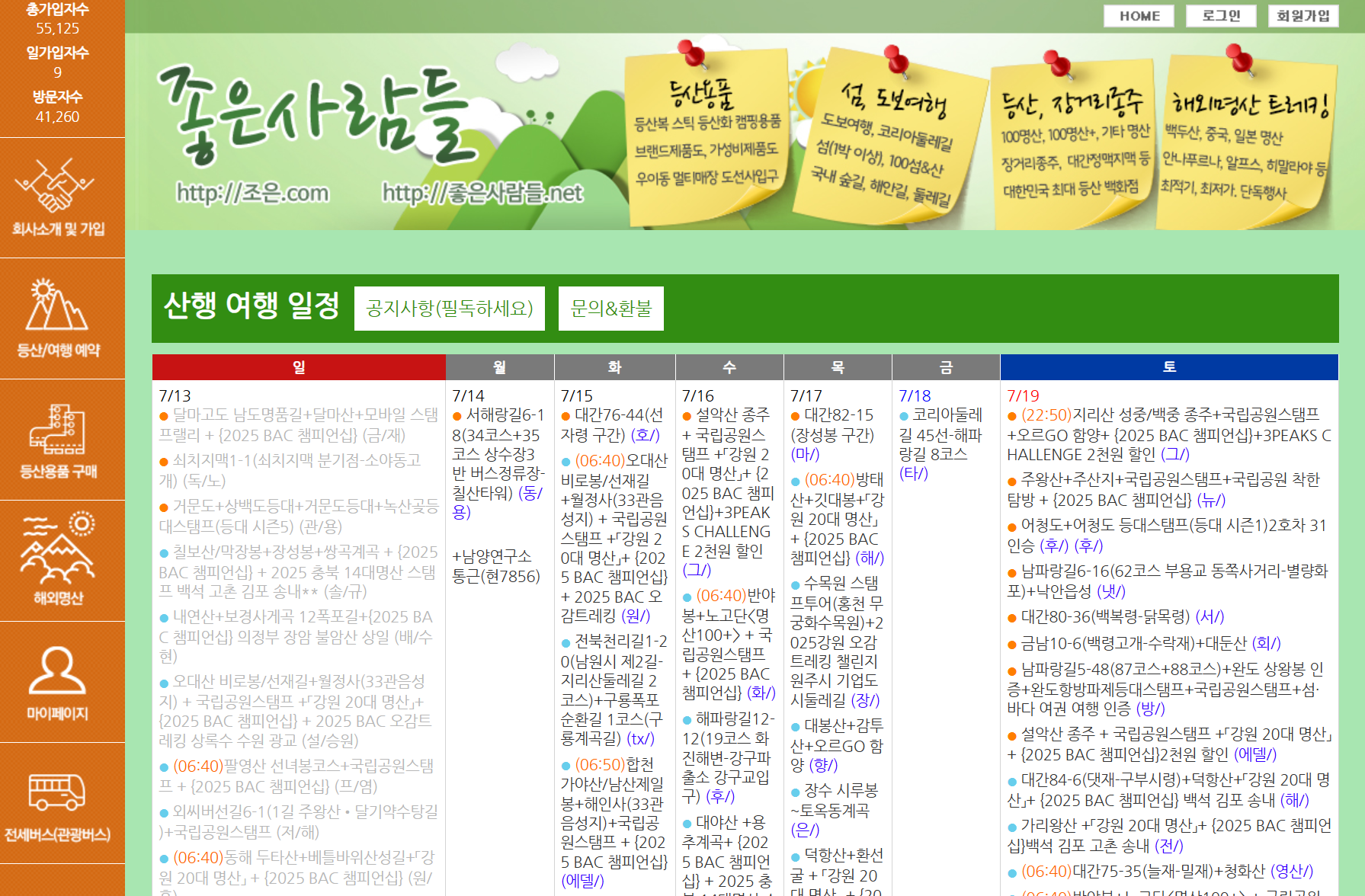The height and width of the screenshot is (896, 1365).
Task: Open the 등산, 장거리종주 sticky note
Action: coord(1075,141)
